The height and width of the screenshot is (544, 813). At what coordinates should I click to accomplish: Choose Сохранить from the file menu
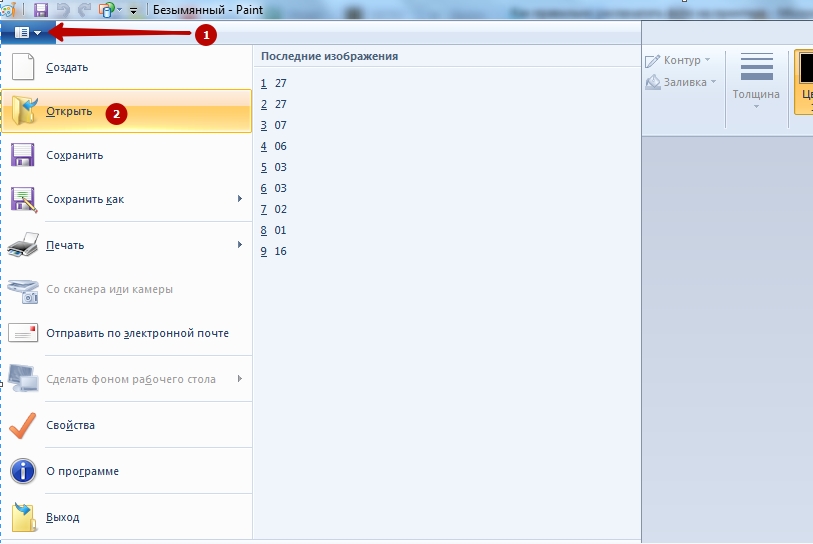74,155
